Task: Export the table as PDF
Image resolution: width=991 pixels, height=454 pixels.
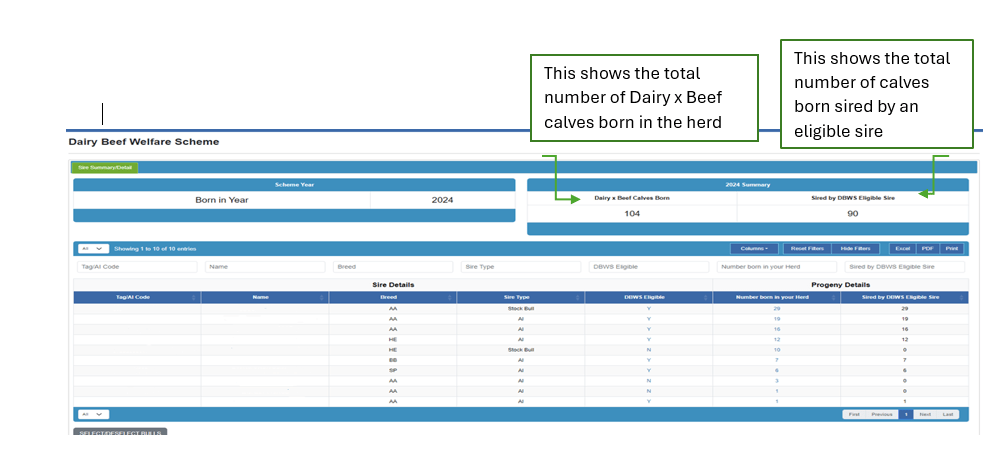Action: coord(927,248)
